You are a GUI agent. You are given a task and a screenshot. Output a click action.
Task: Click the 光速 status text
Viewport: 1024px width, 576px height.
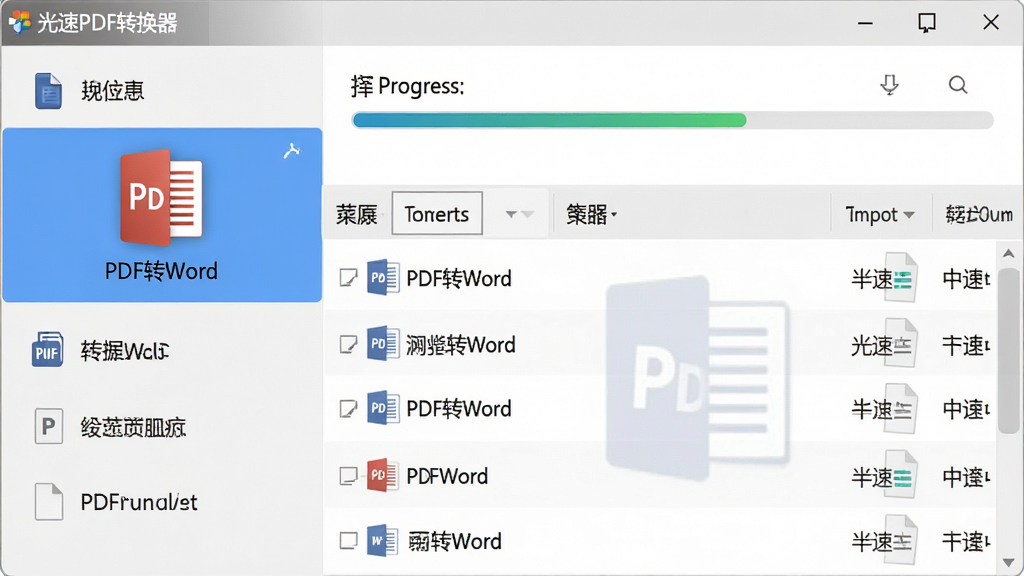pos(871,345)
